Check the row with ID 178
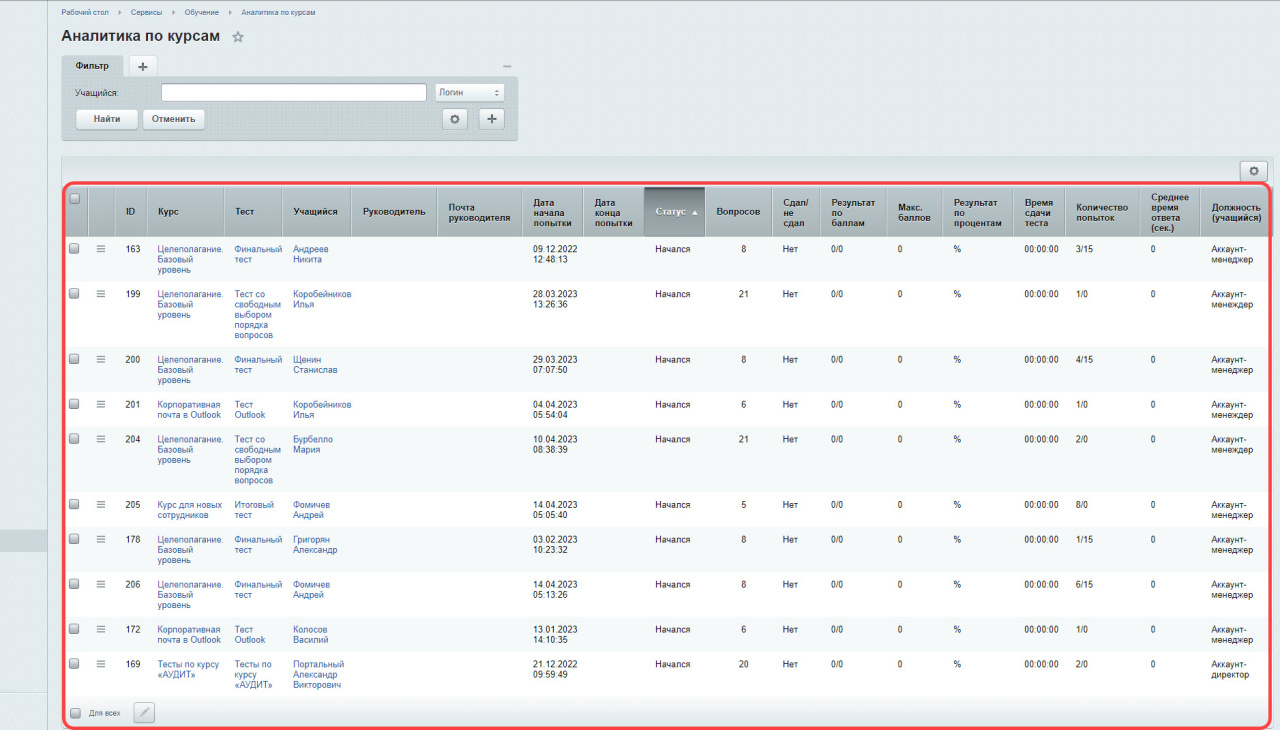The width and height of the screenshot is (1280, 730). (74, 539)
